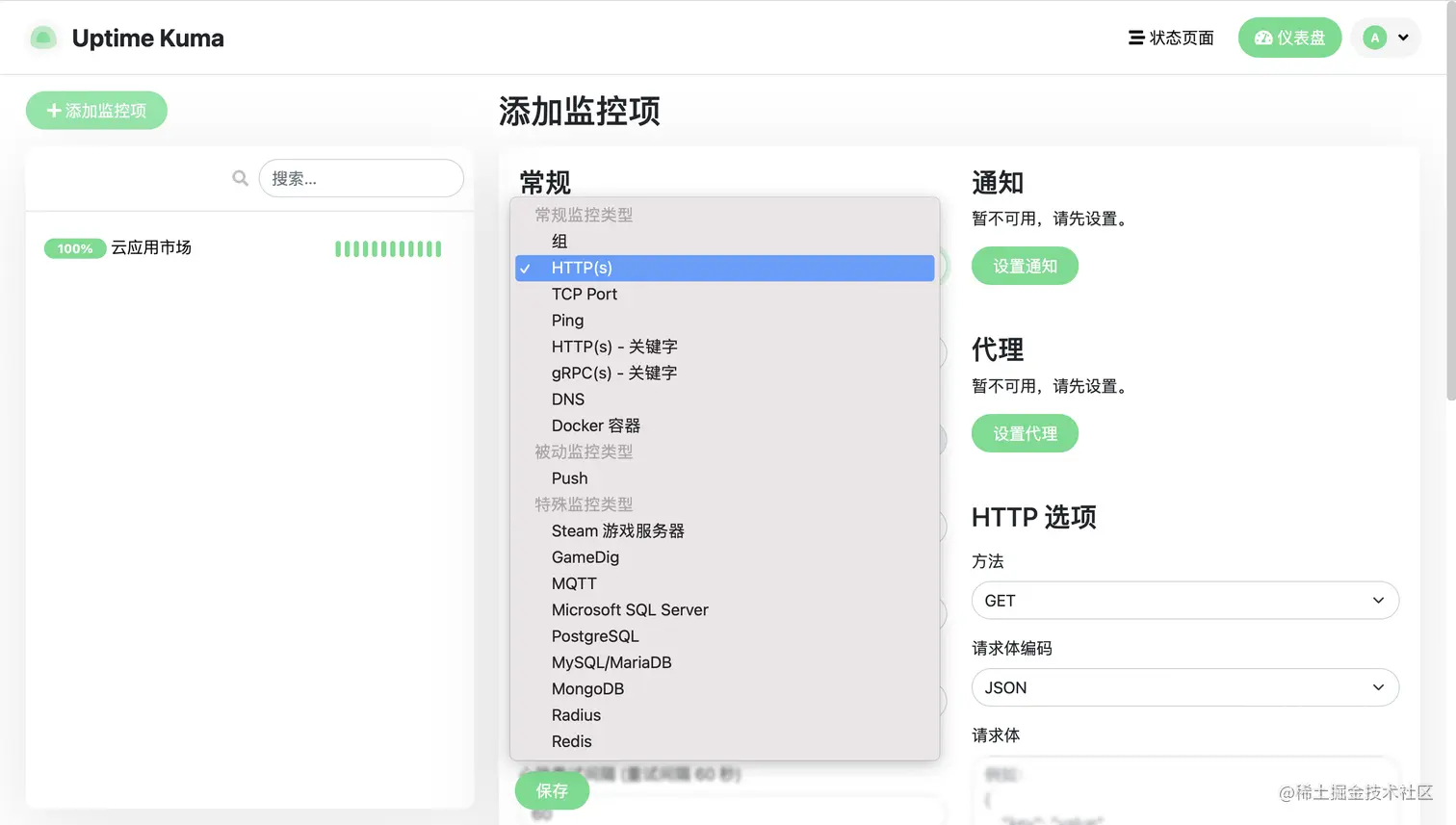Viewport: 1456px width, 825px height.
Task: Open the 状态页面 status page link
Action: pos(1171,38)
